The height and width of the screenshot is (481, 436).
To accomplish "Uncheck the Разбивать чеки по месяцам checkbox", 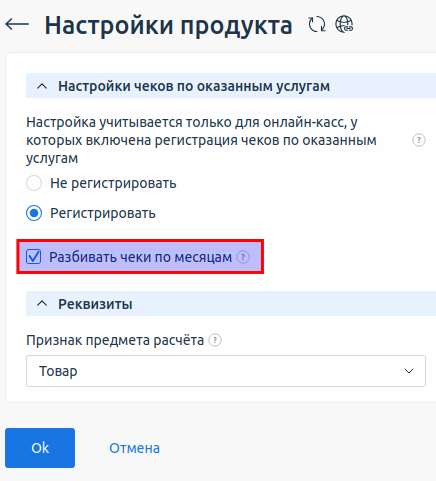I will click(34, 257).
